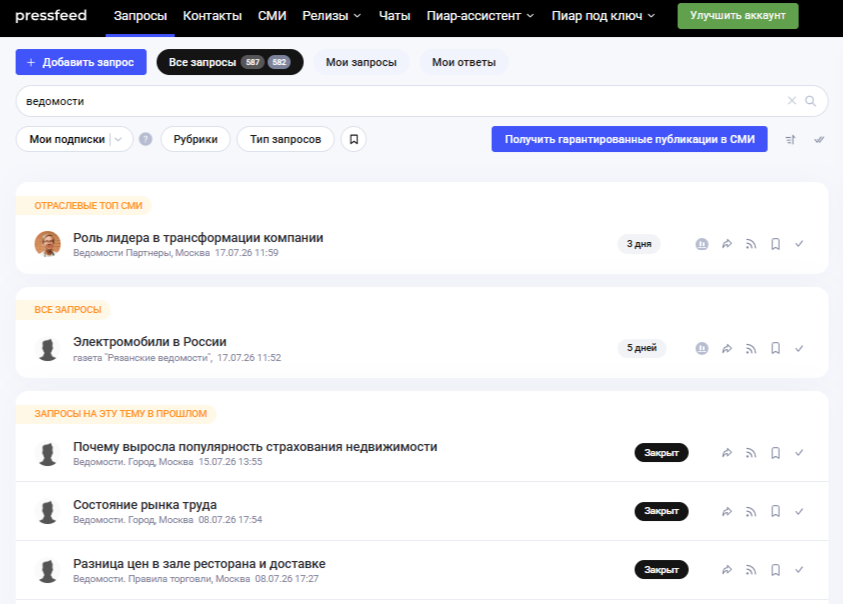Bookmark the "Роль лидера в трансформации компании" request

point(775,244)
